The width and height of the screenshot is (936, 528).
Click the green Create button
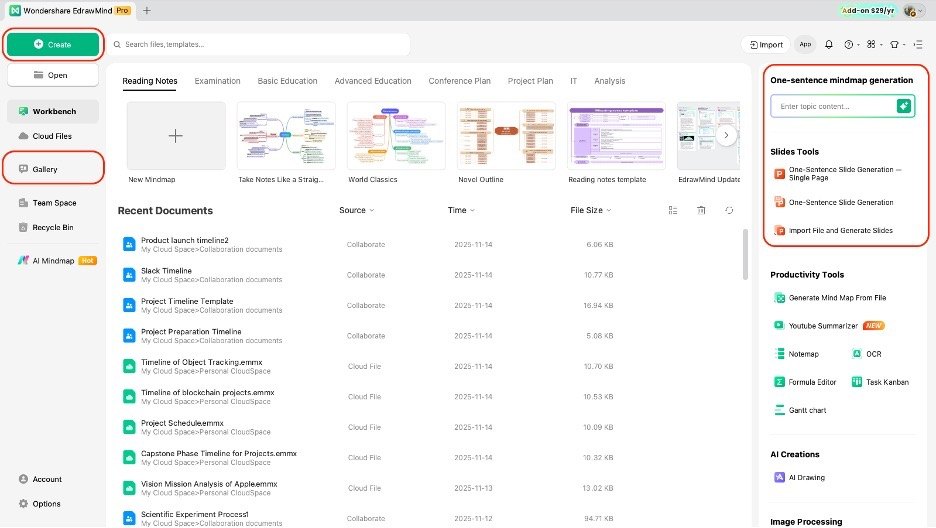point(53,44)
